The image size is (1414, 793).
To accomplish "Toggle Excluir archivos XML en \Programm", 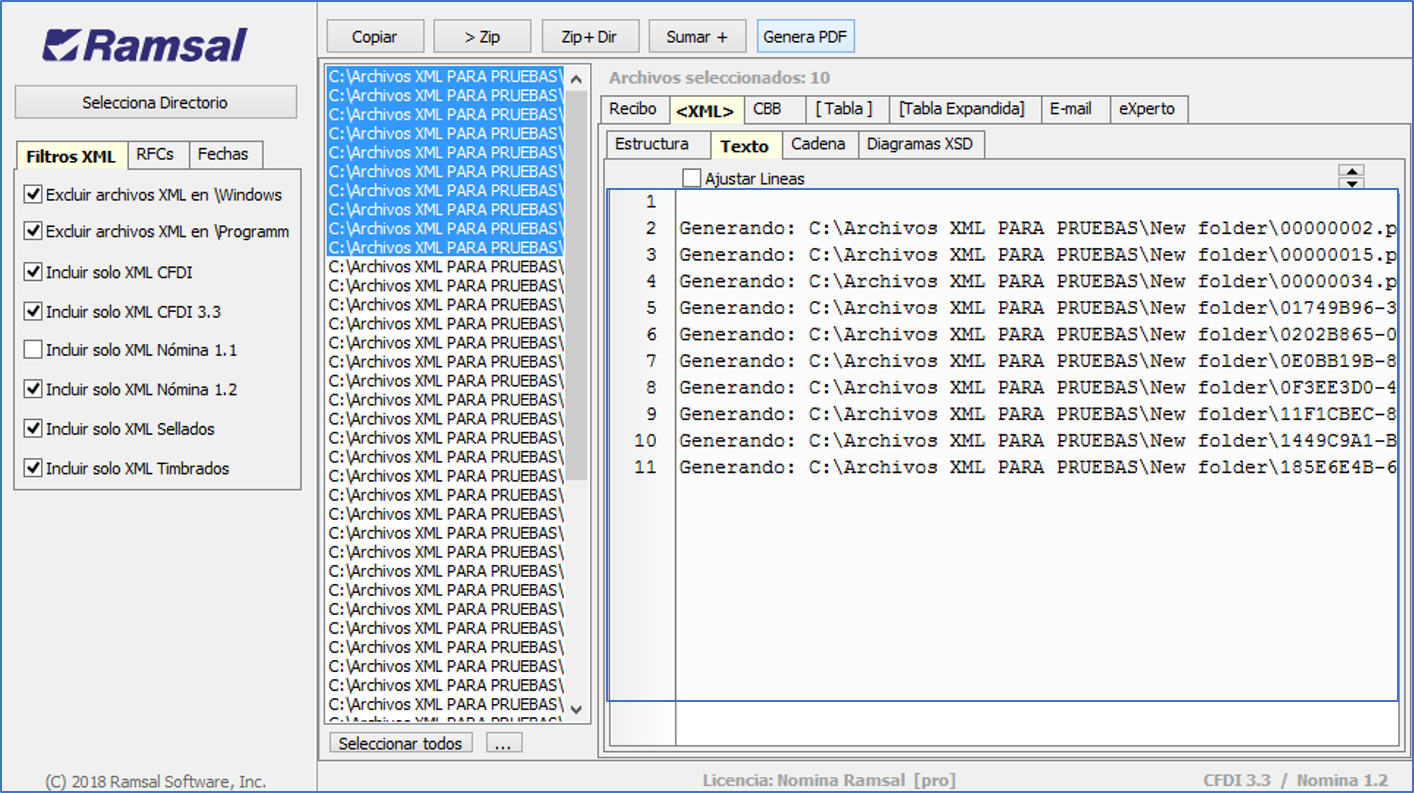I will pos(33,231).
